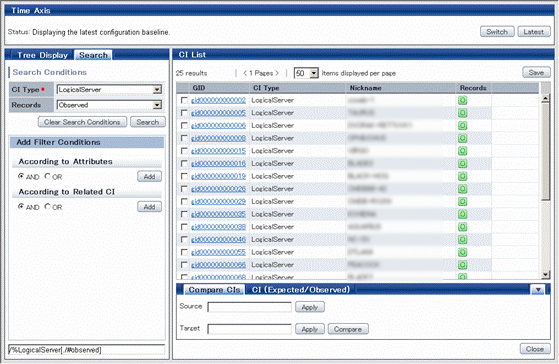Click the Records column header
This screenshot has width=559, height=364.
point(473,88)
